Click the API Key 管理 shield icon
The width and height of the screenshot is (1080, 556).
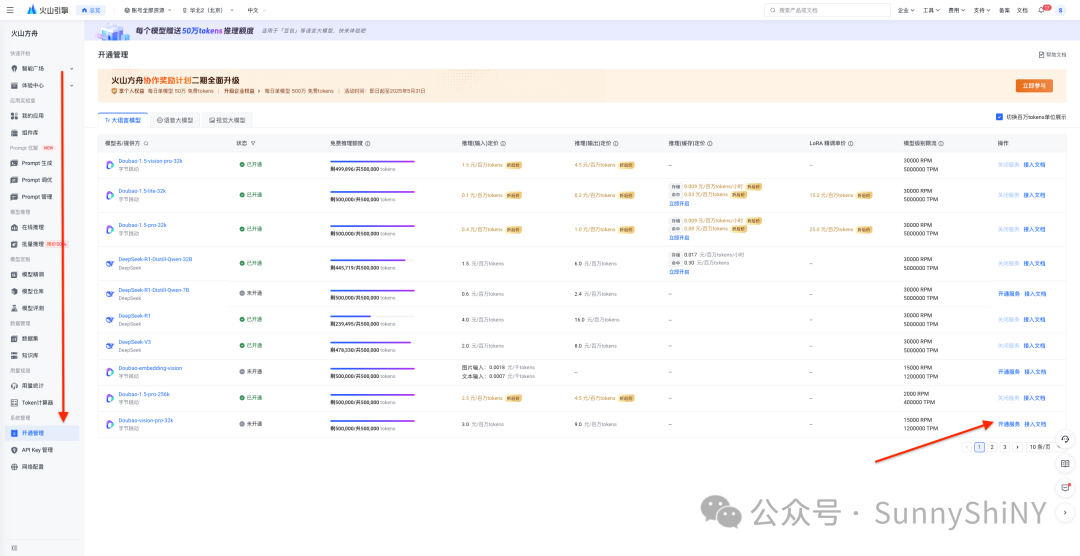(15, 450)
